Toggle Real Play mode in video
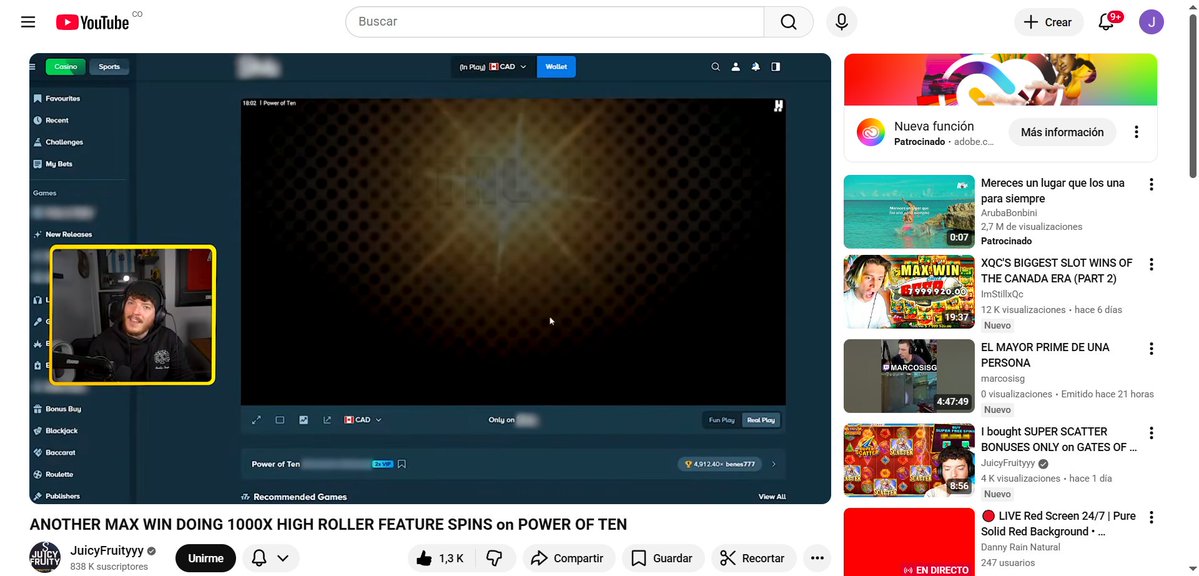1199x576 pixels. [x=761, y=420]
